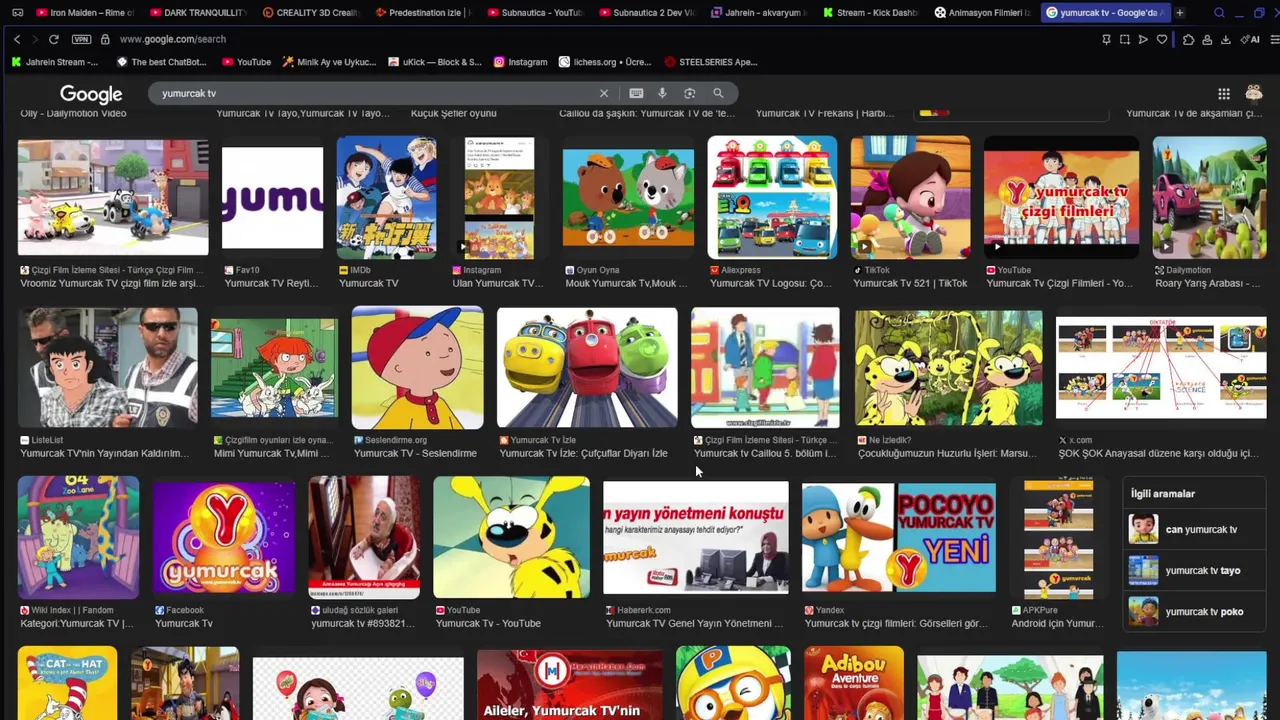The width and height of the screenshot is (1280, 720).
Task: Click the x.com ŞOK ŞOK Anayasal caption
Action: 1158,453
